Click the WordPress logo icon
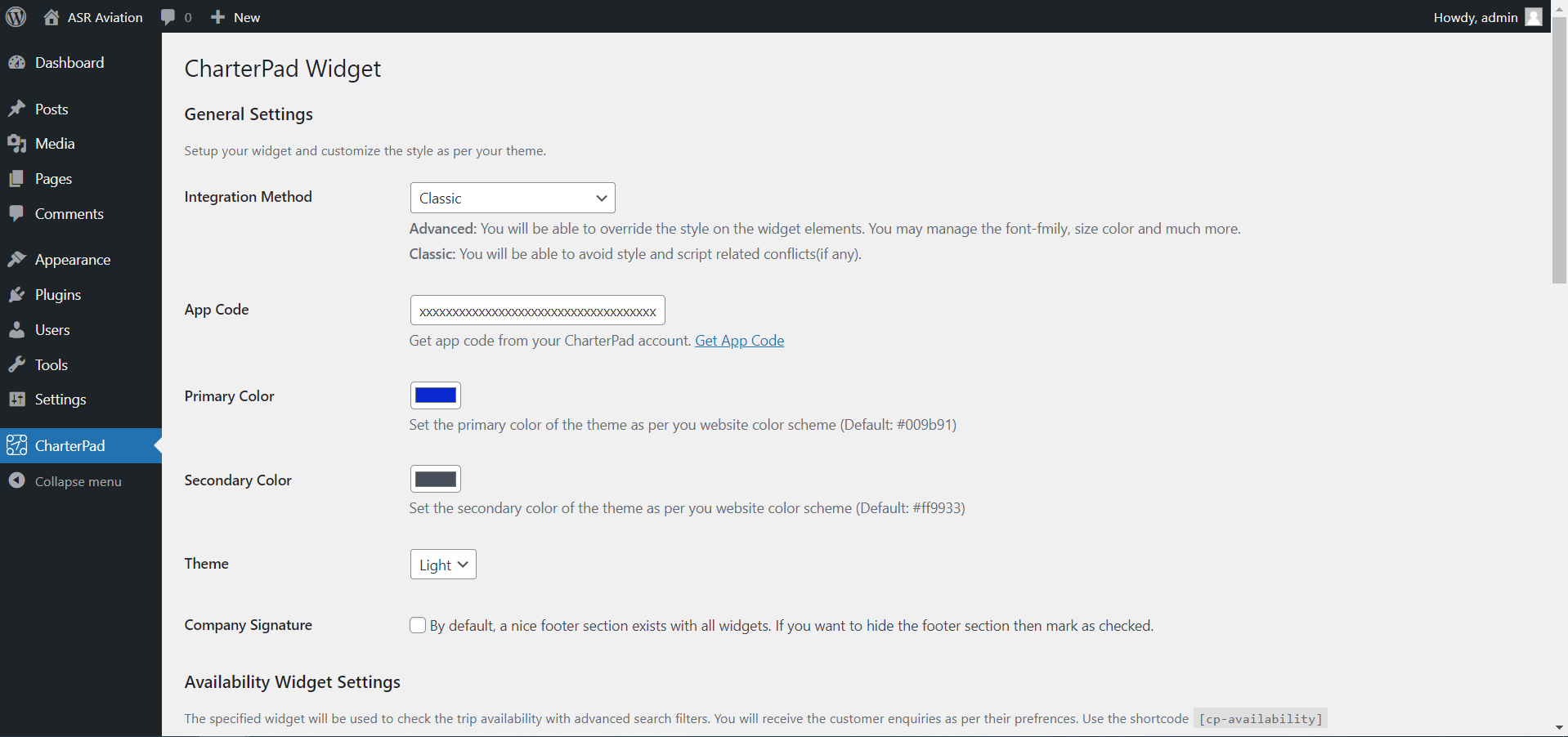Viewport: 1568px width, 737px height. (16, 17)
